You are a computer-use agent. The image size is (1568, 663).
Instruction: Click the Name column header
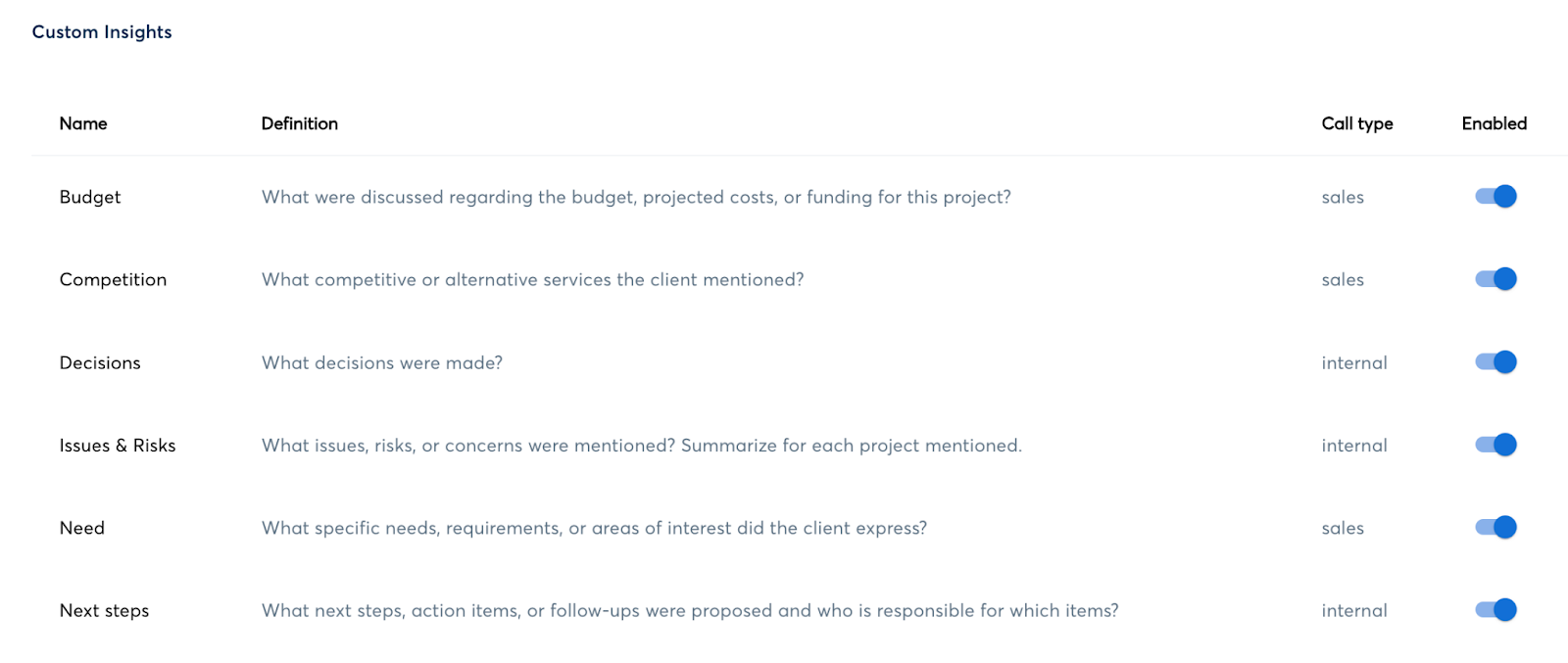(83, 123)
